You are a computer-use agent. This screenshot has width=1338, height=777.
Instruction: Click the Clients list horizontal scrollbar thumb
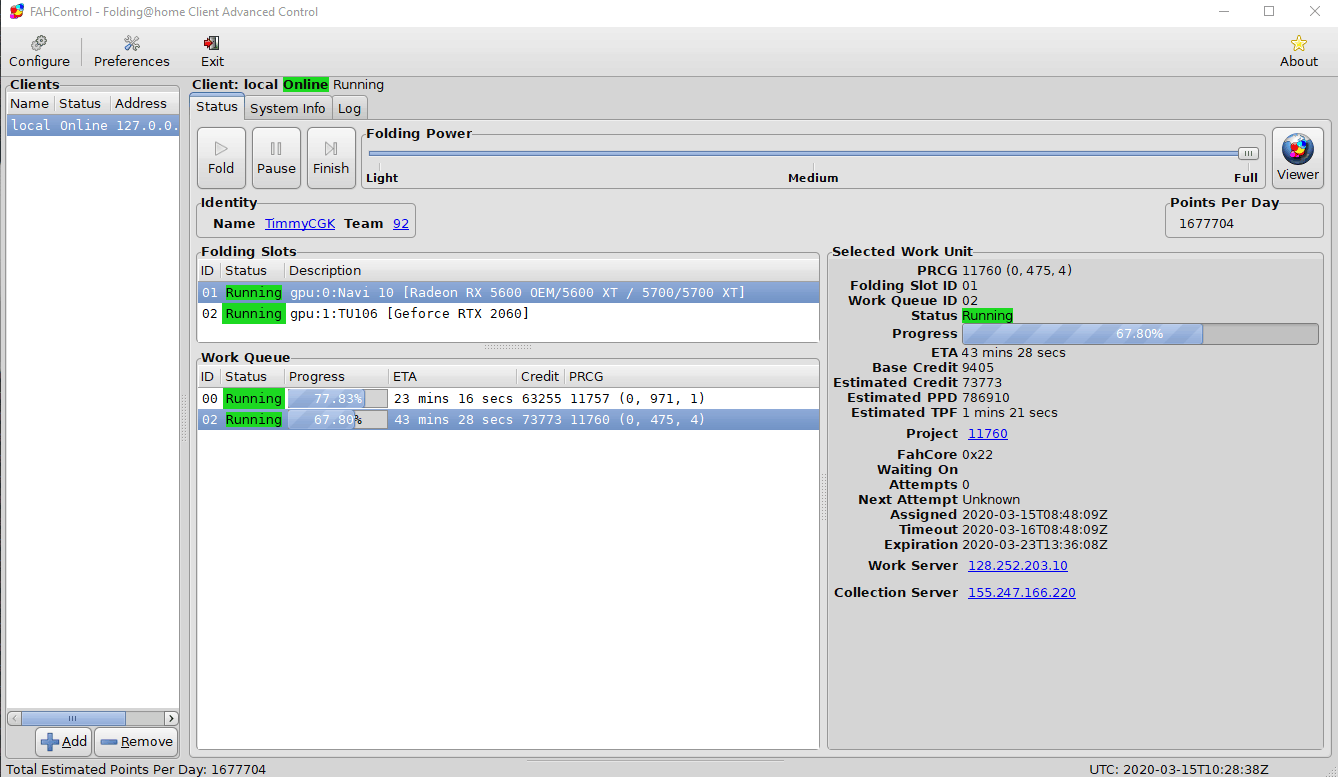[x=73, y=718]
